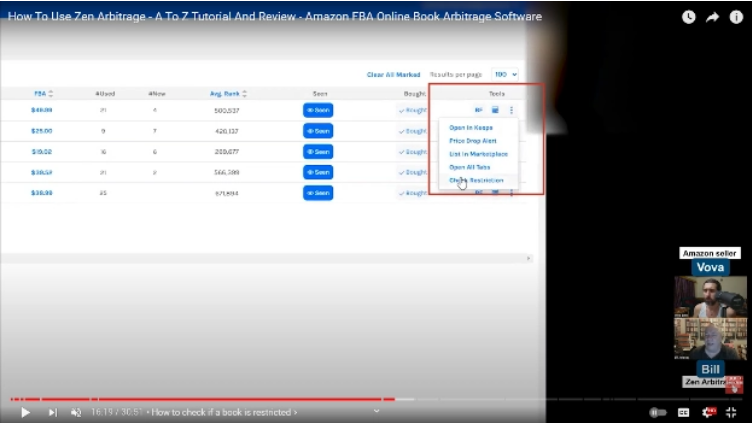Screen dimensions: 752x423
Task: Play the video
Action: [x=25, y=412]
